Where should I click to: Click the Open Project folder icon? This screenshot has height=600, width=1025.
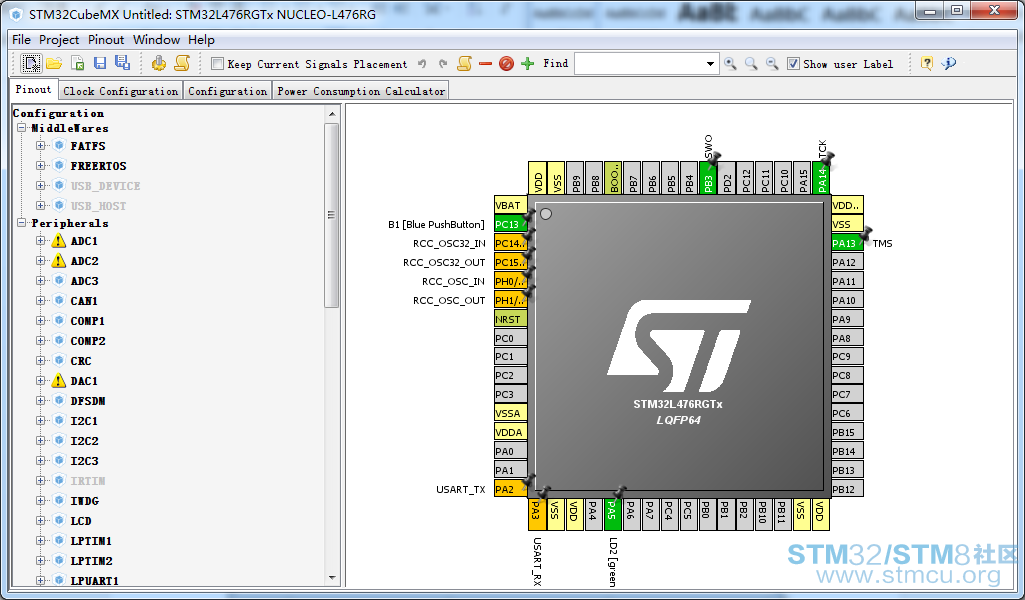[54, 63]
